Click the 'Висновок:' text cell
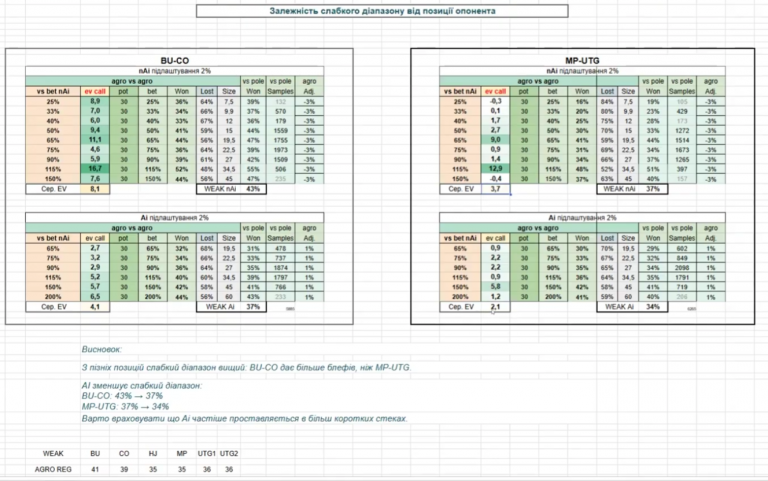This screenshot has width=768, height=481. pos(102,350)
